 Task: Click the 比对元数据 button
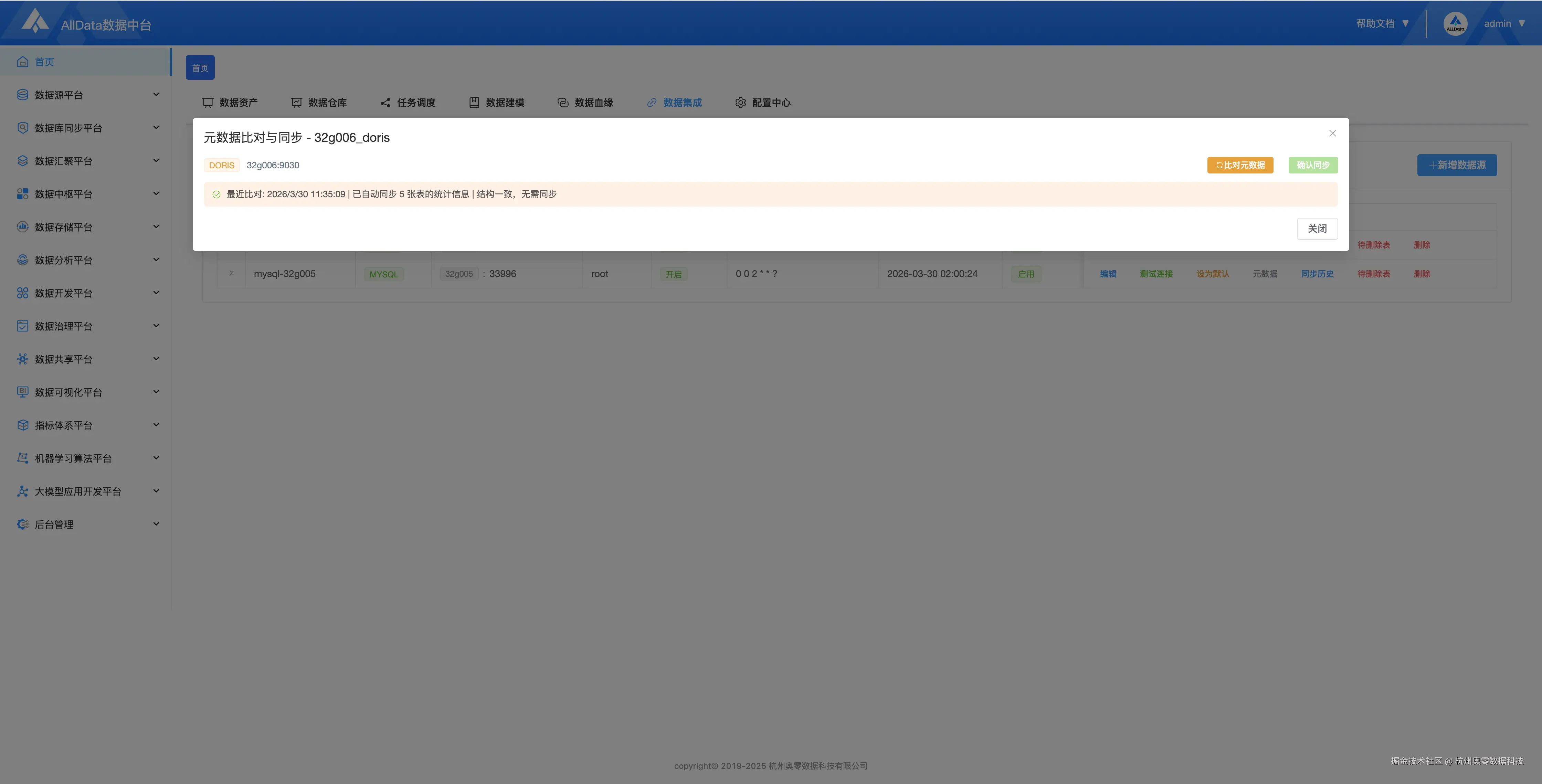(1240, 165)
